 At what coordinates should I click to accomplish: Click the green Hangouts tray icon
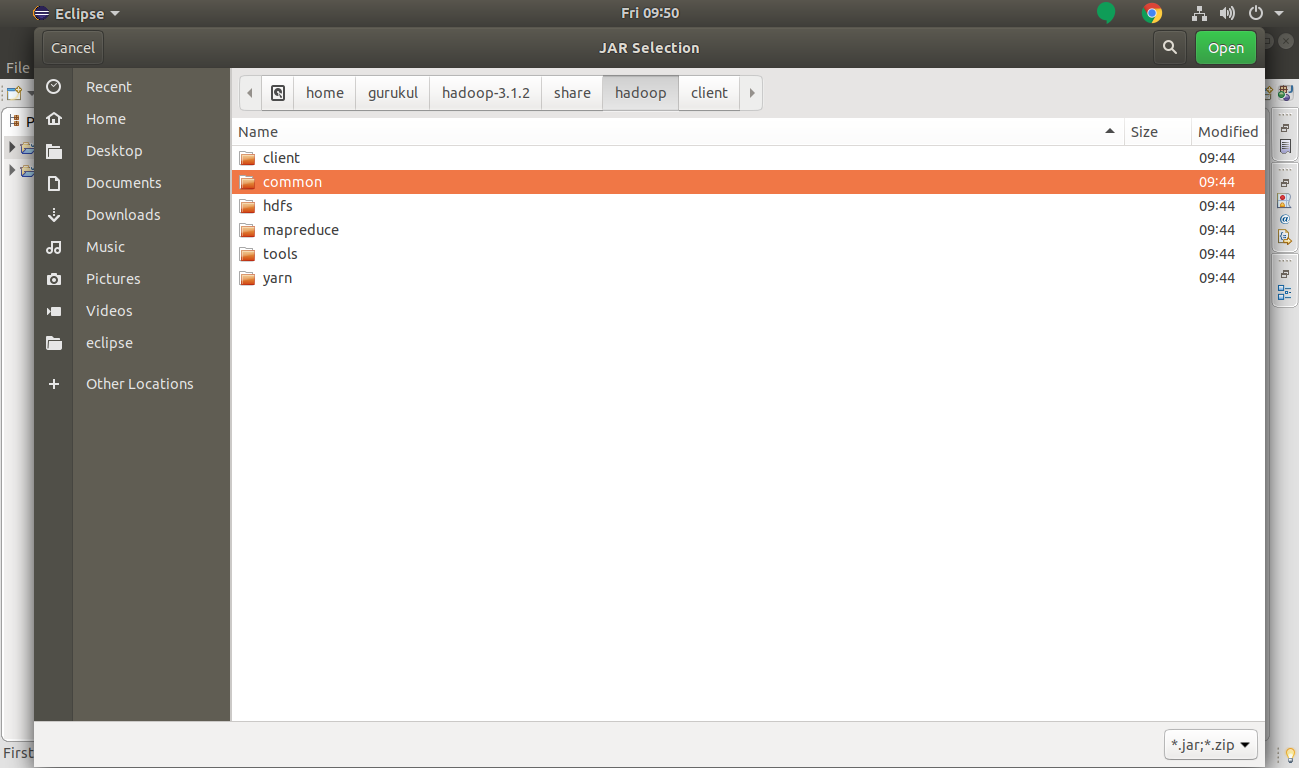tap(1106, 14)
